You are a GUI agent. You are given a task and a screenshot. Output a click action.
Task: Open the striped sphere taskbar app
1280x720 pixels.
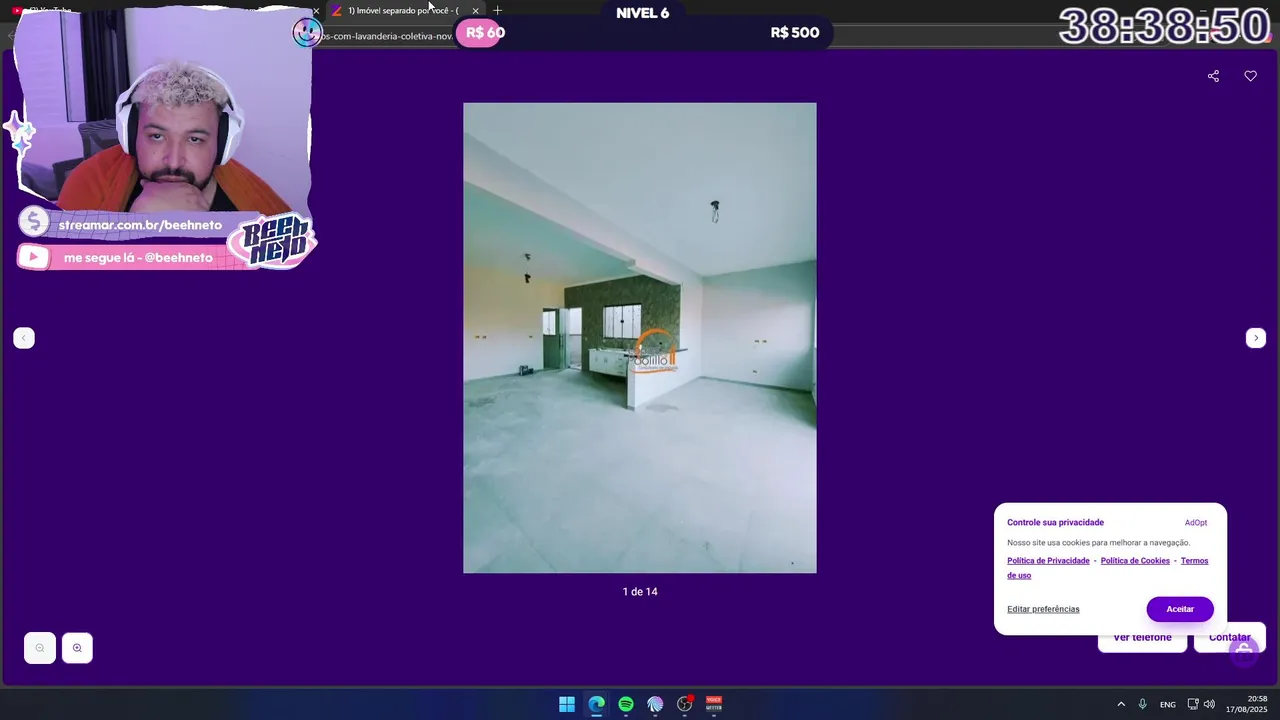click(655, 704)
